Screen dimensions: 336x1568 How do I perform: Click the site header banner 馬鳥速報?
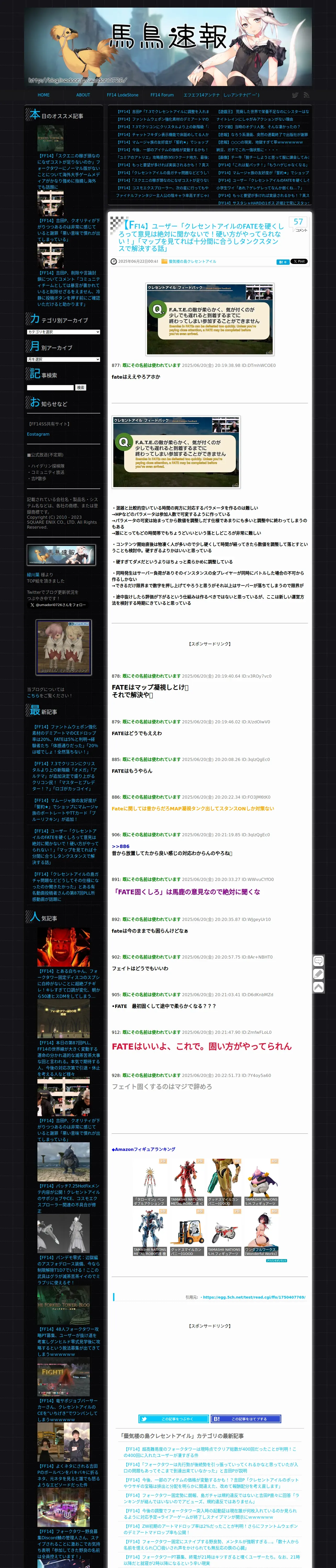coord(168,47)
